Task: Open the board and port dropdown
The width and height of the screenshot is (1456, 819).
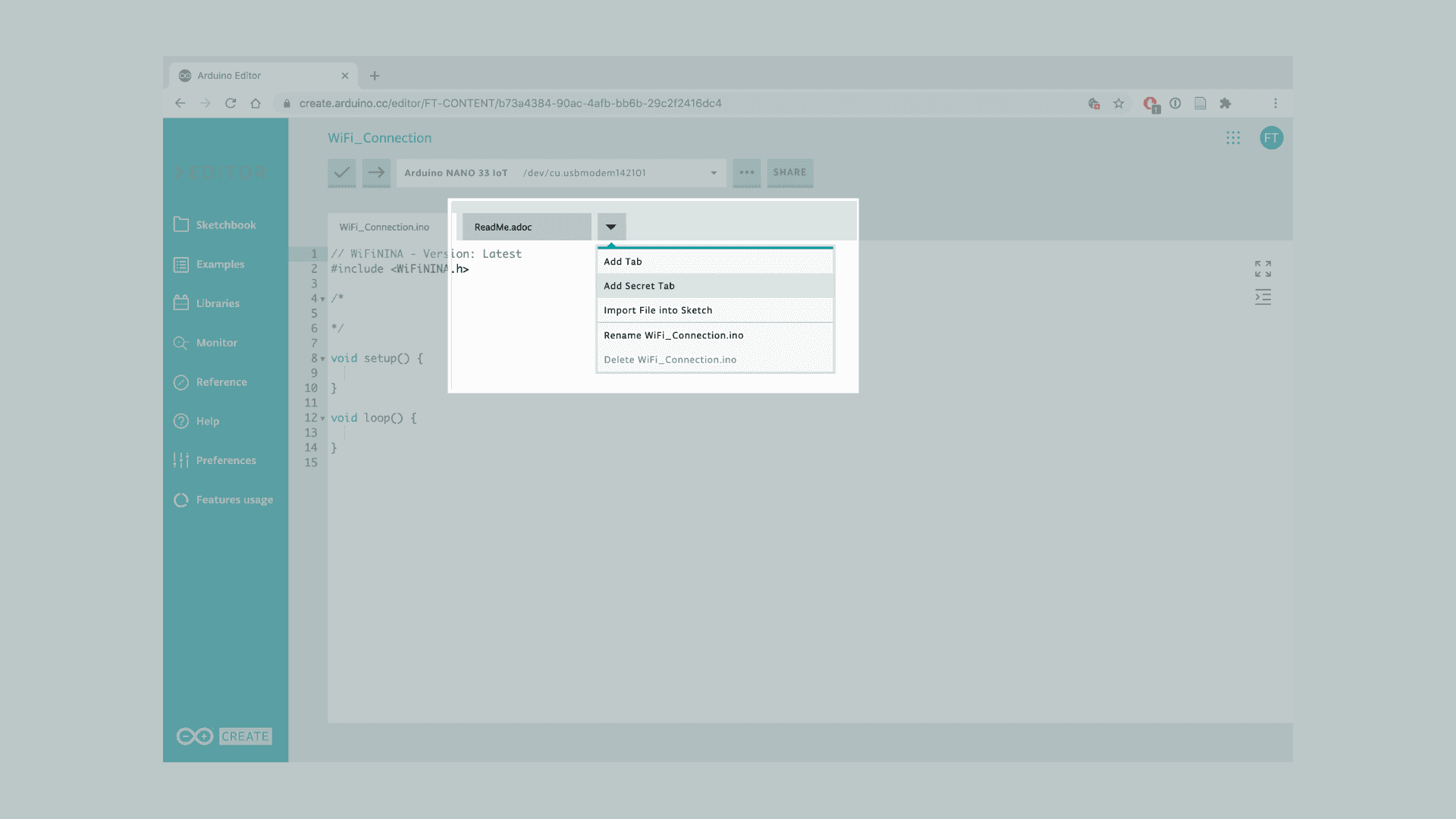Action: pos(561,173)
